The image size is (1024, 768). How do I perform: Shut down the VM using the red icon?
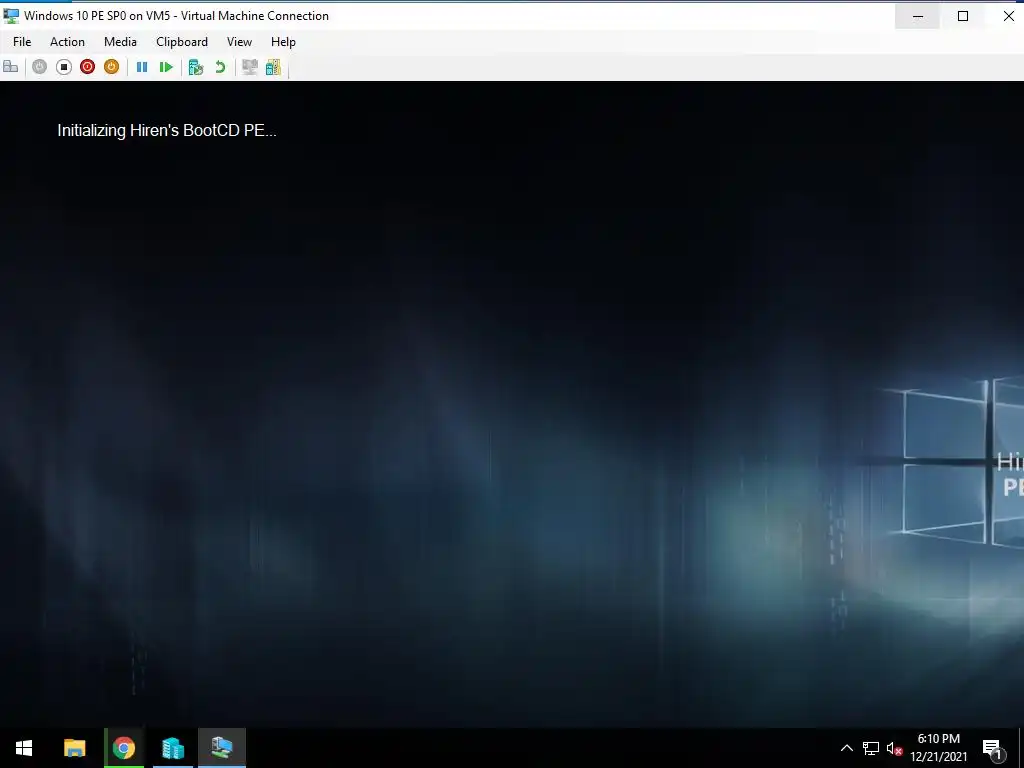(88, 67)
